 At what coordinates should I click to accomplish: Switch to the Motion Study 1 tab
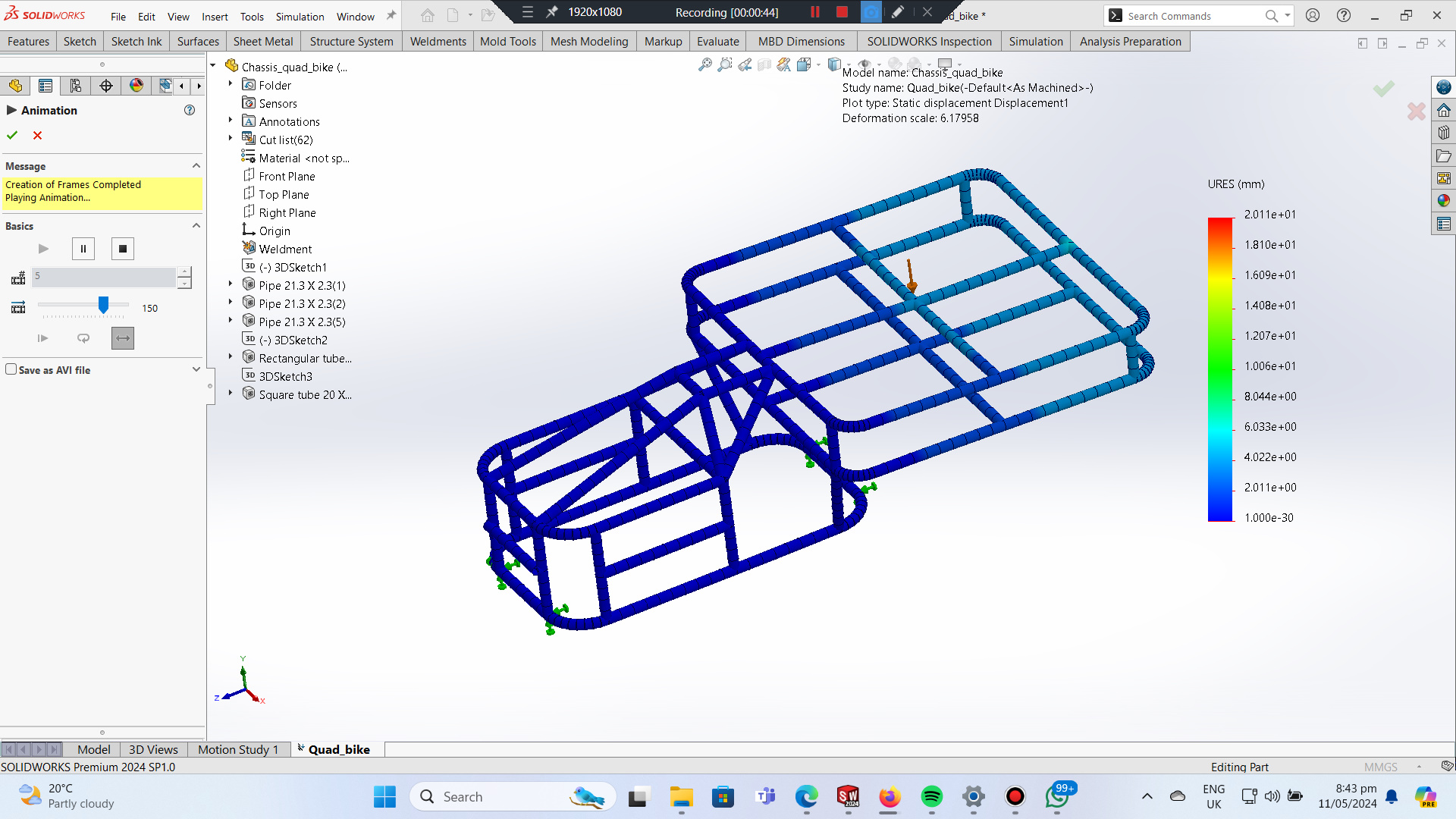[x=237, y=749]
